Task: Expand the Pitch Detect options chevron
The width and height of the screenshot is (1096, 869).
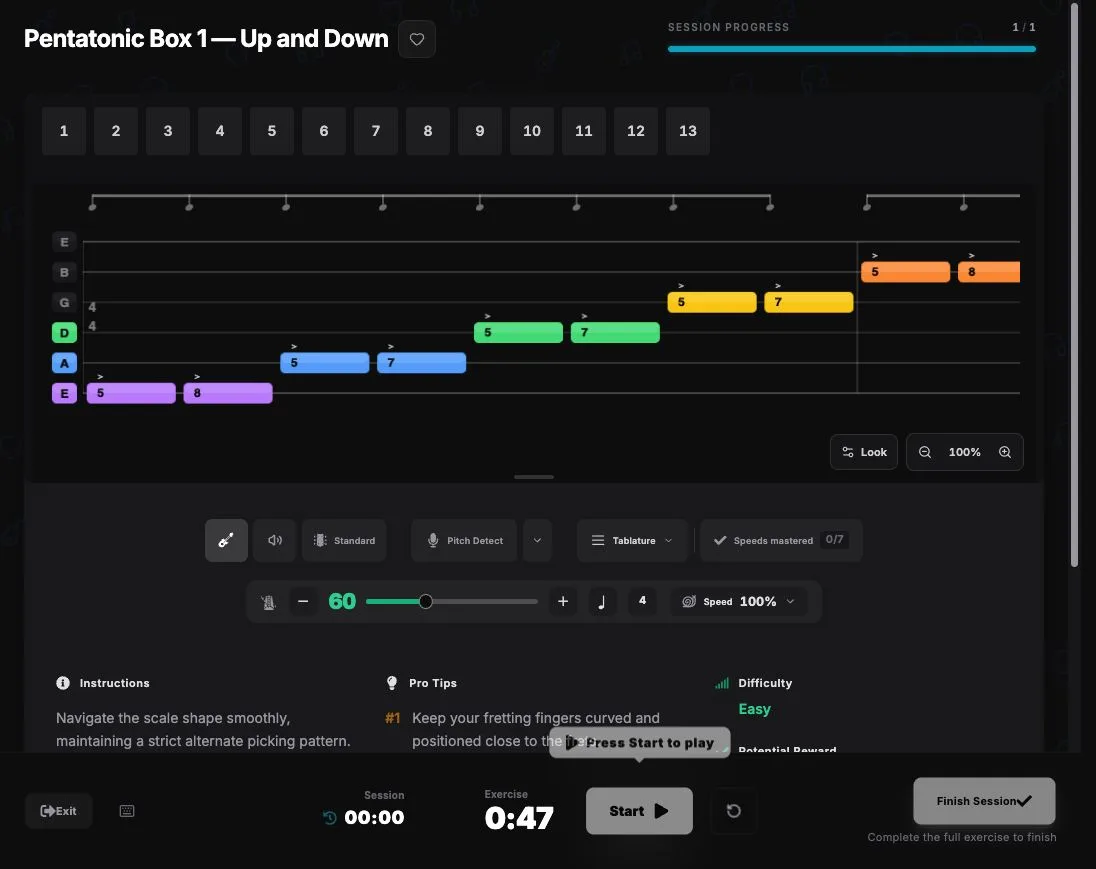Action: 537,540
